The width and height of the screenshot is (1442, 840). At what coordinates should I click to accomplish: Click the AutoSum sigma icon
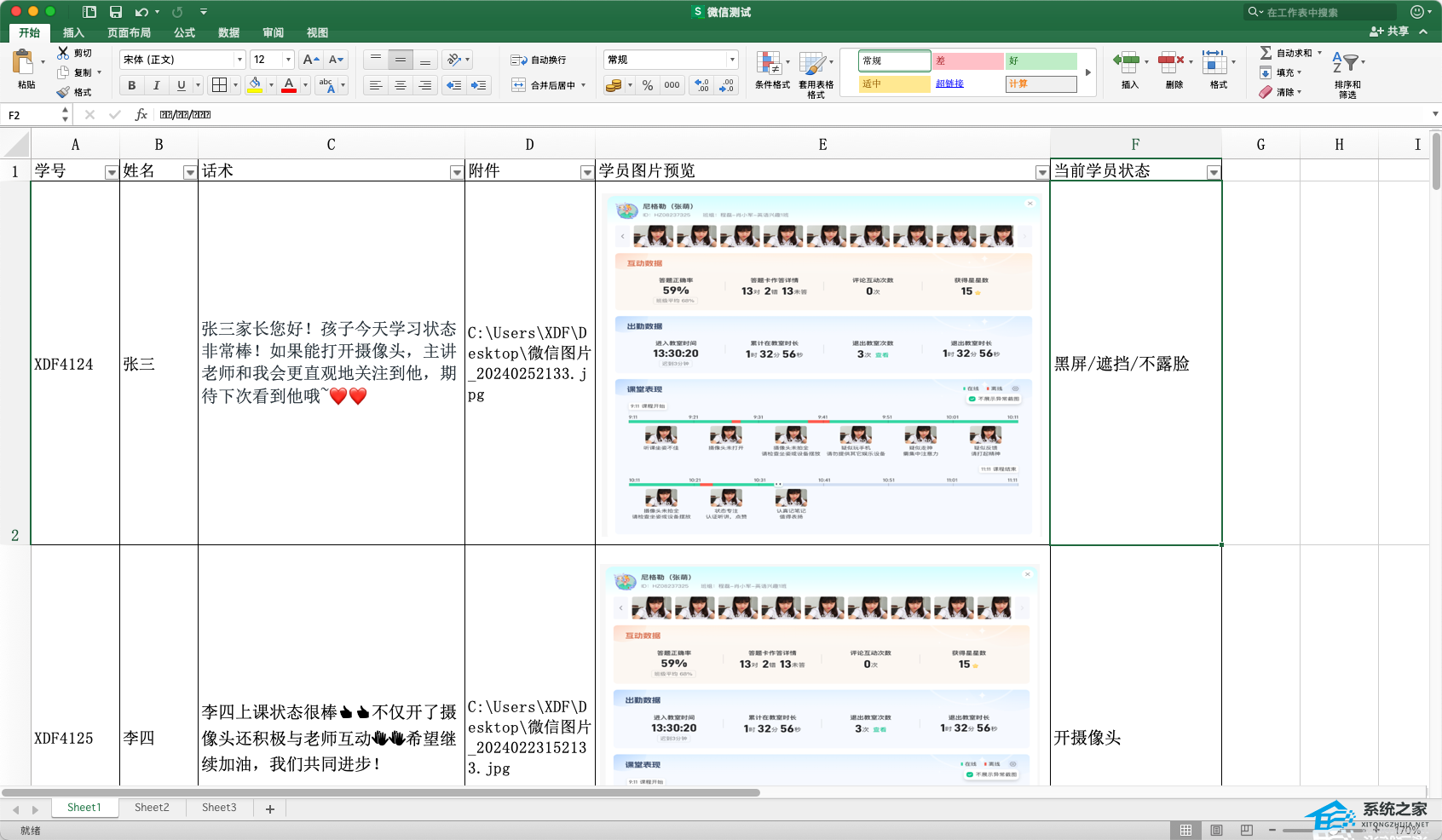click(1266, 53)
